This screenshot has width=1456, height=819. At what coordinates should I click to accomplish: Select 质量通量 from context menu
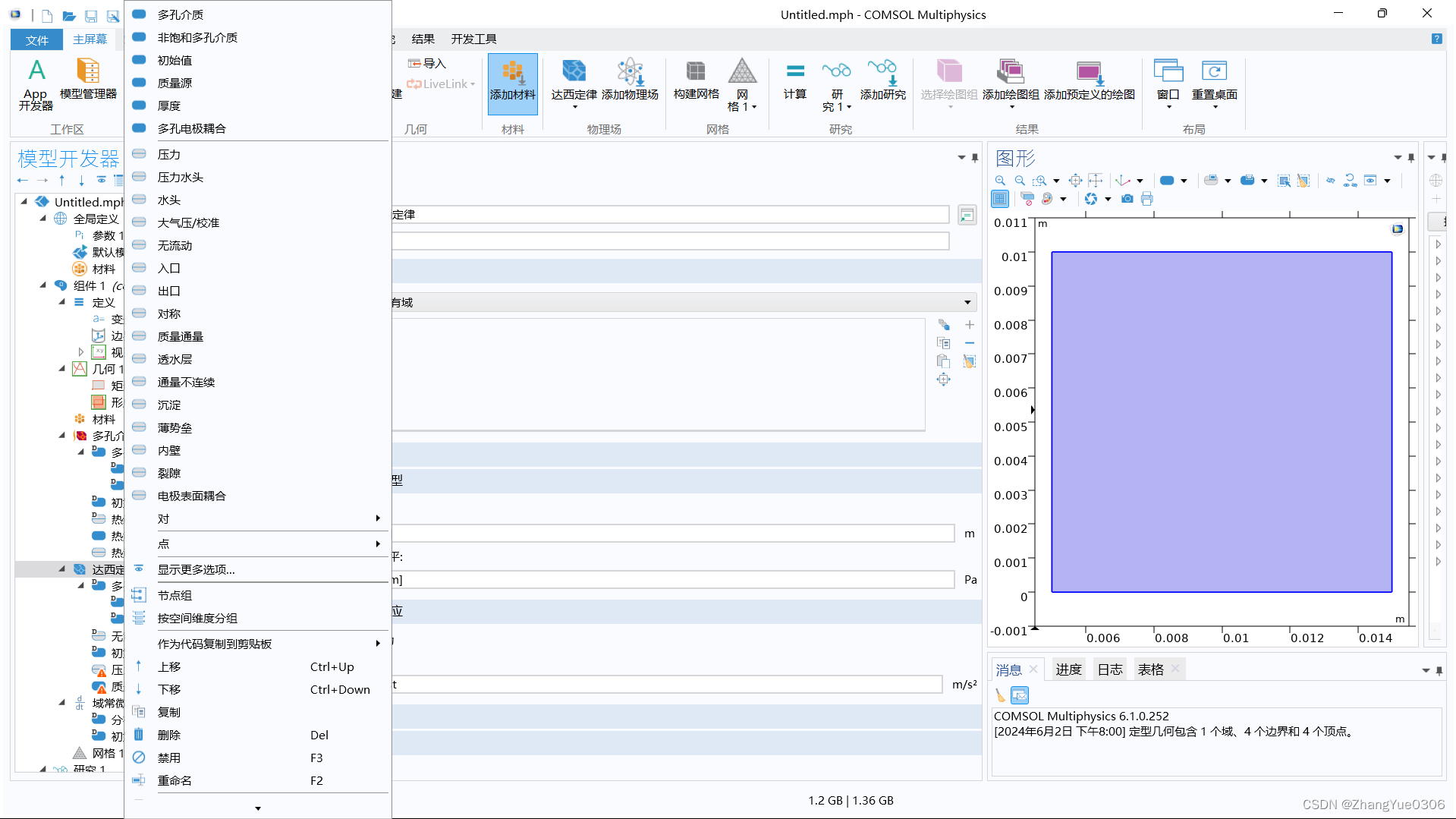pos(258,336)
